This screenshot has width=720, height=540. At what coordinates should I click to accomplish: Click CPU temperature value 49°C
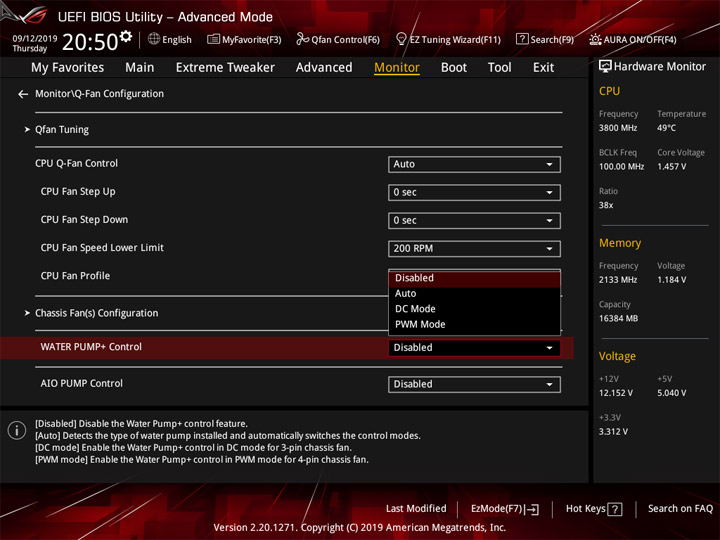pyautogui.click(x=666, y=128)
